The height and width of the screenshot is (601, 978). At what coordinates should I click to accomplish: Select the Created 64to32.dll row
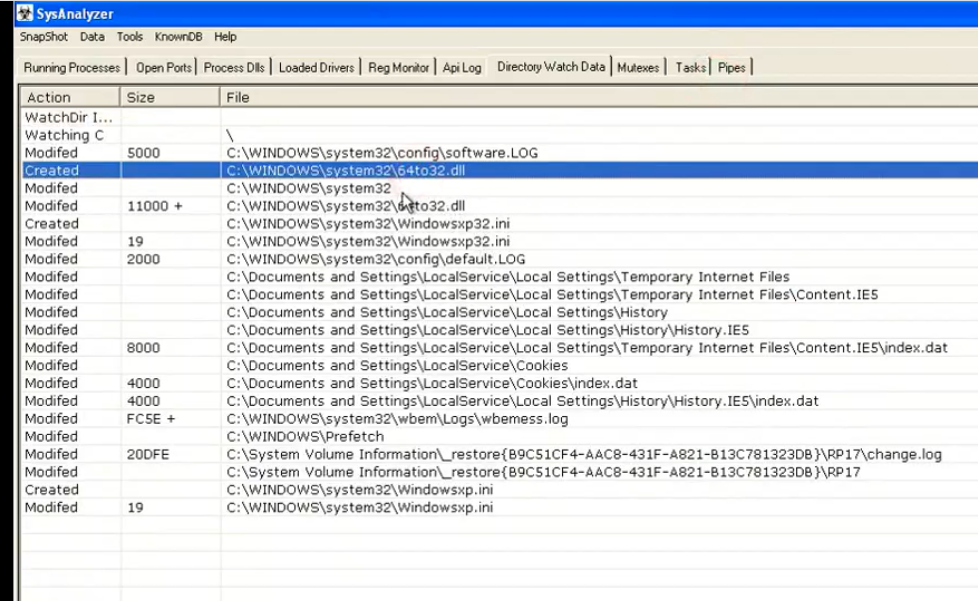coord(500,170)
